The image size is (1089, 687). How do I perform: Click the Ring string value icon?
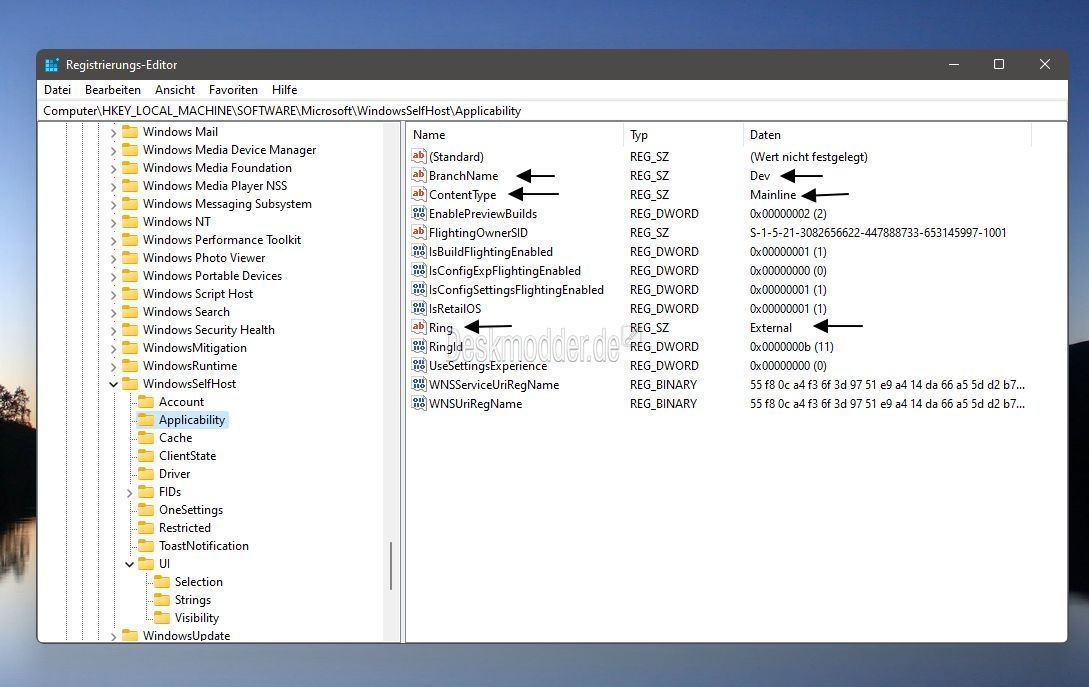418,327
